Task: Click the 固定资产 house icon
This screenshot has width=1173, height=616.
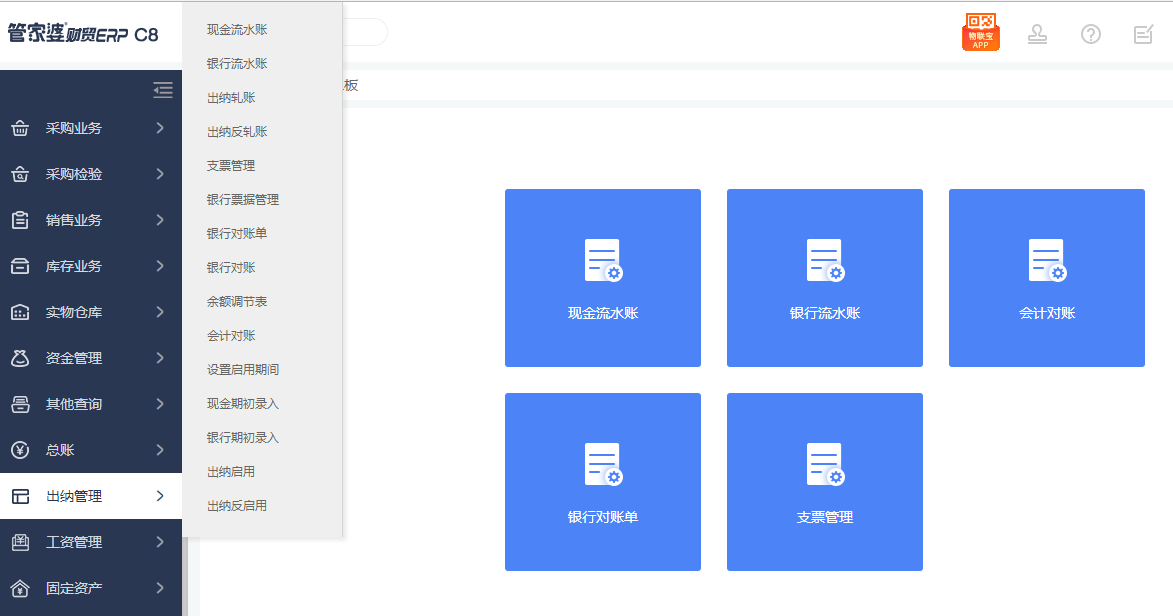Action: pyautogui.click(x=20, y=588)
